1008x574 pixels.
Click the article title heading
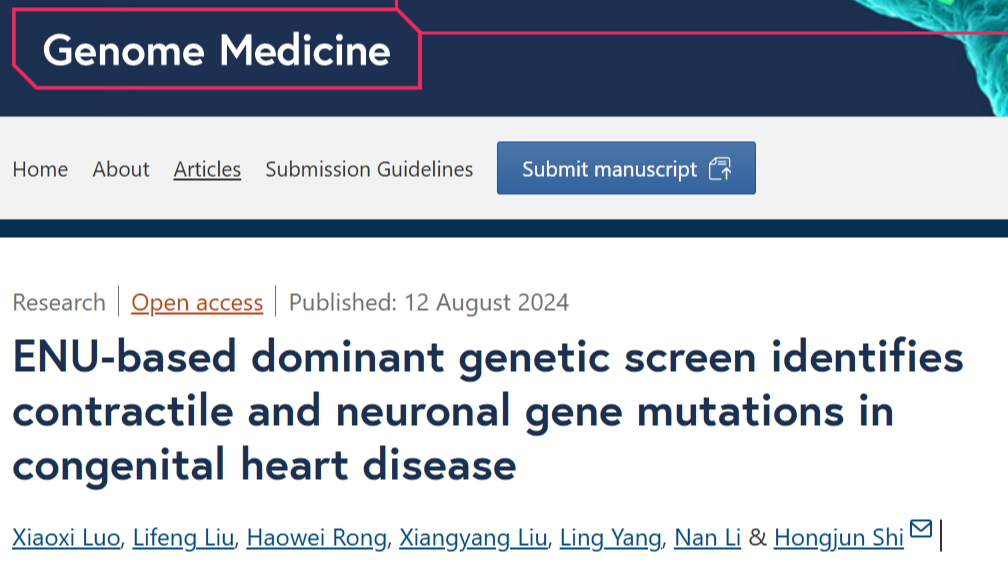tap(488, 411)
